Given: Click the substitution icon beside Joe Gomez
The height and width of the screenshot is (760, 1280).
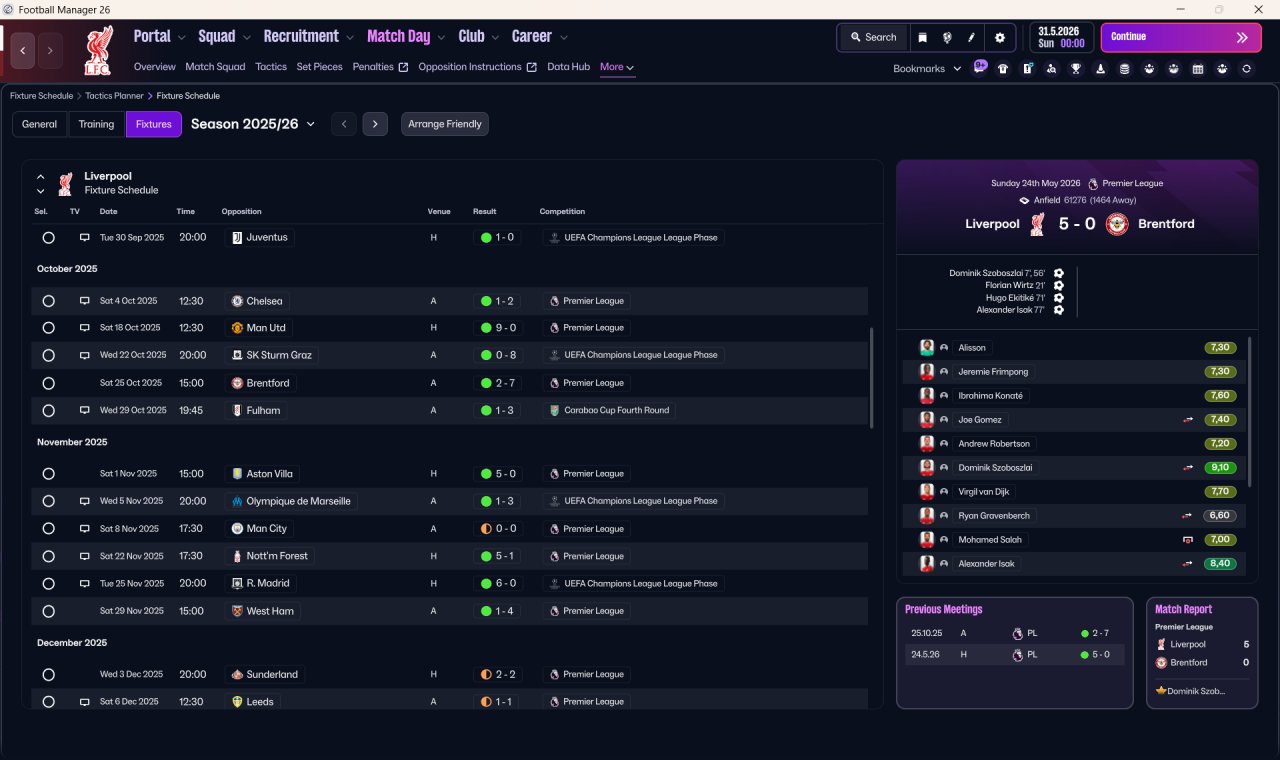Looking at the screenshot, I should coord(1187,420).
